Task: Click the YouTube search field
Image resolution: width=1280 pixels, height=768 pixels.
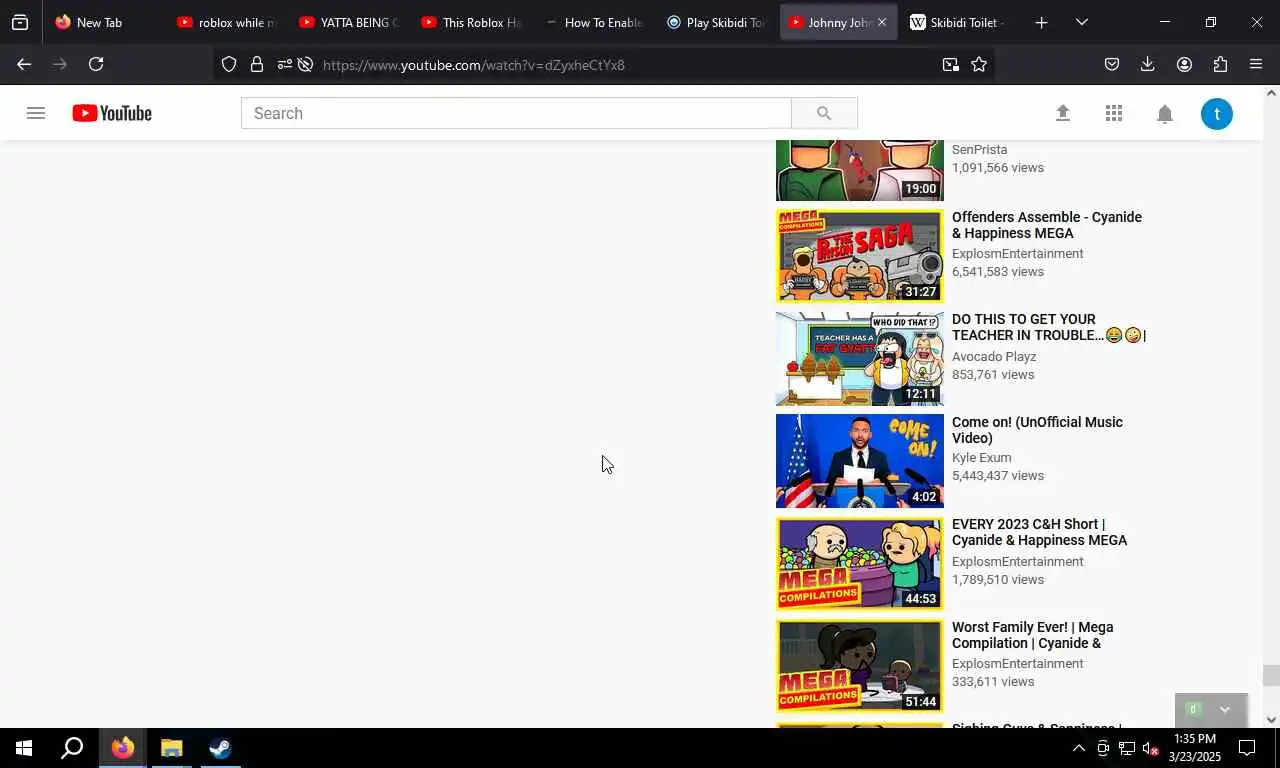Action: pos(516,113)
